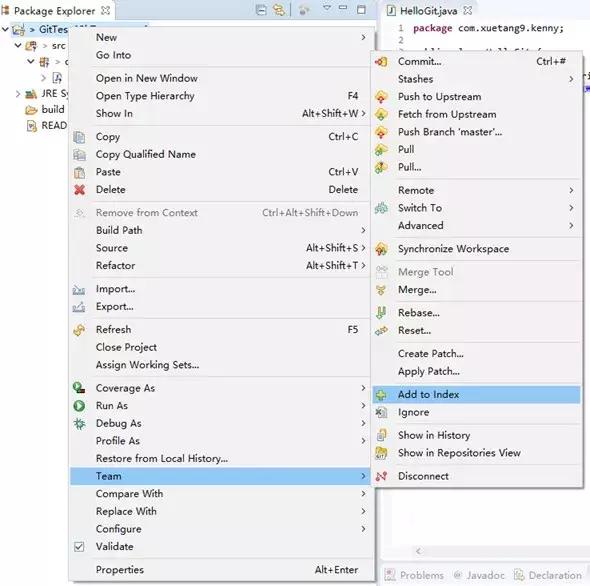Image resolution: width=590 pixels, height=586 pixels.
Task: Click the Import... icon
Action: [79, 289]
